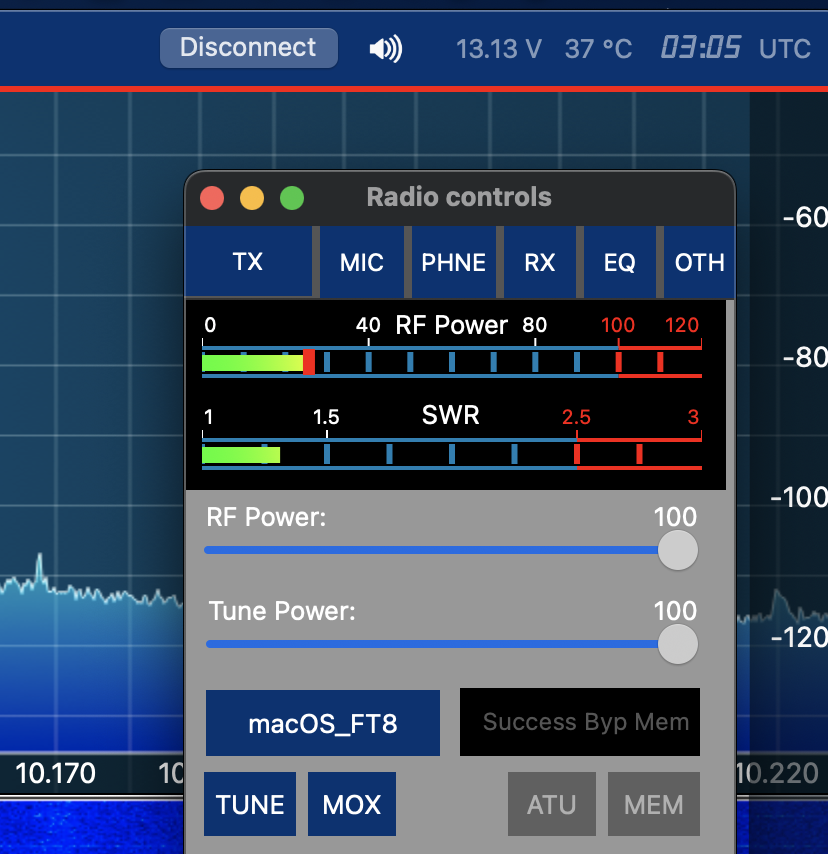Select the macOS_FT8 profile button
The height and width of the screenshot is (854, 828).
pos(323,723)
